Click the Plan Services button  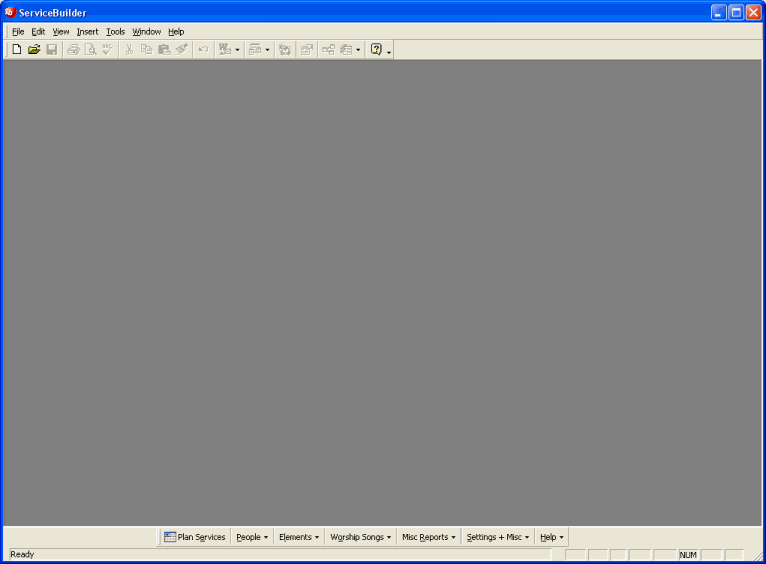click(x=195, y=537)
